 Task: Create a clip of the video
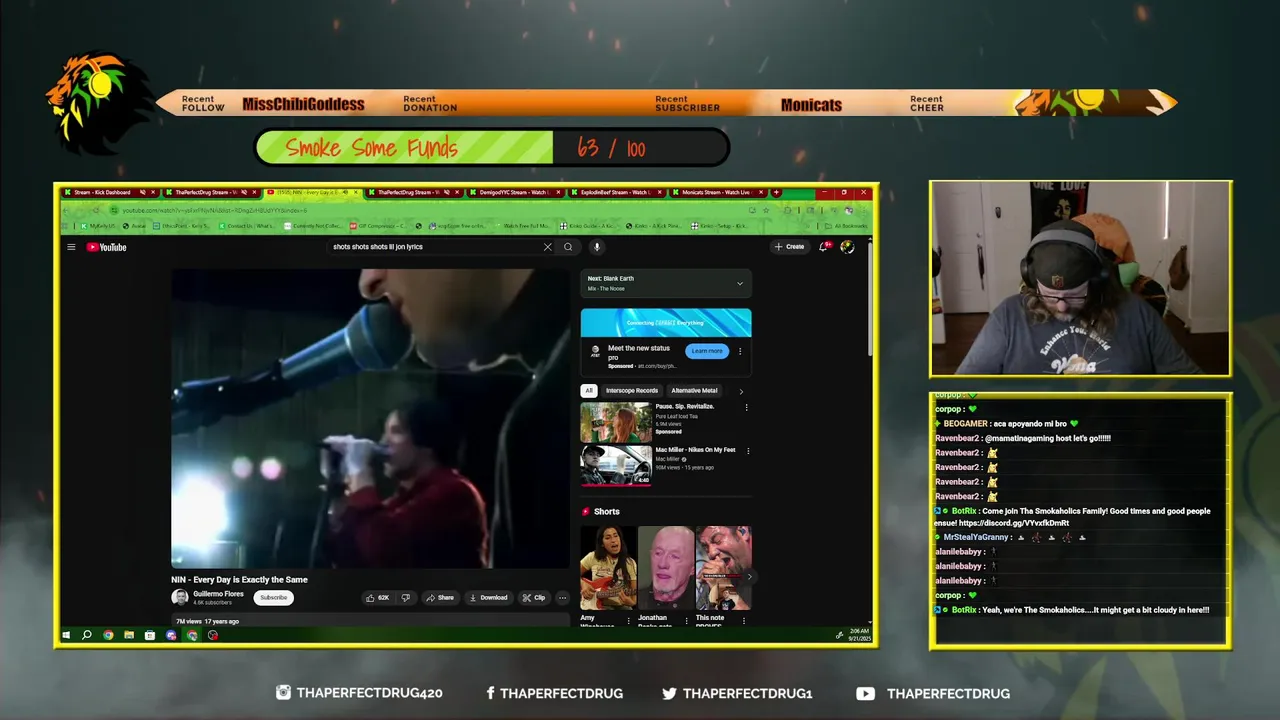point(534,598)
